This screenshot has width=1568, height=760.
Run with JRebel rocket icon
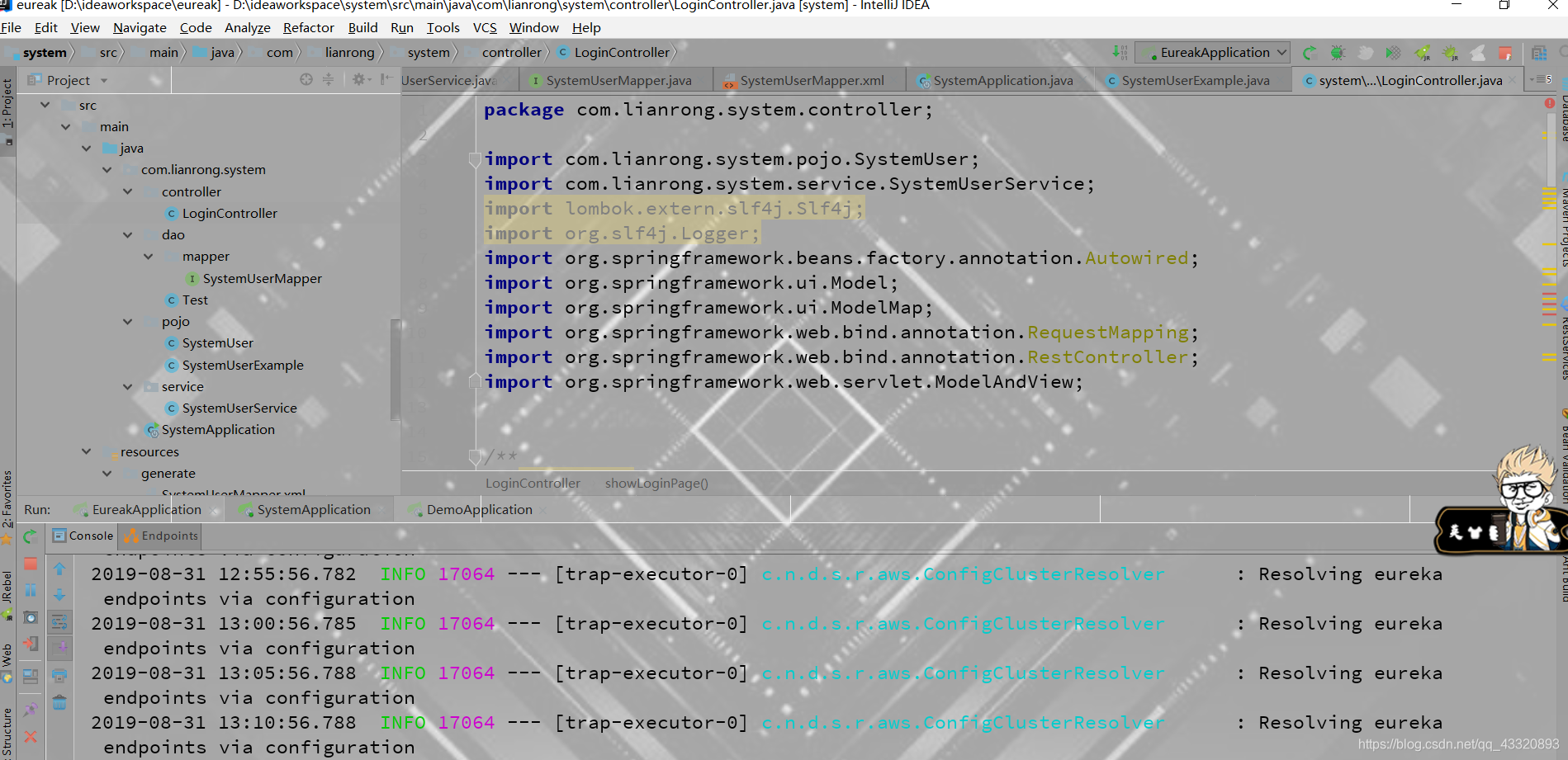pyautogui.click(x=1423, y=53)
